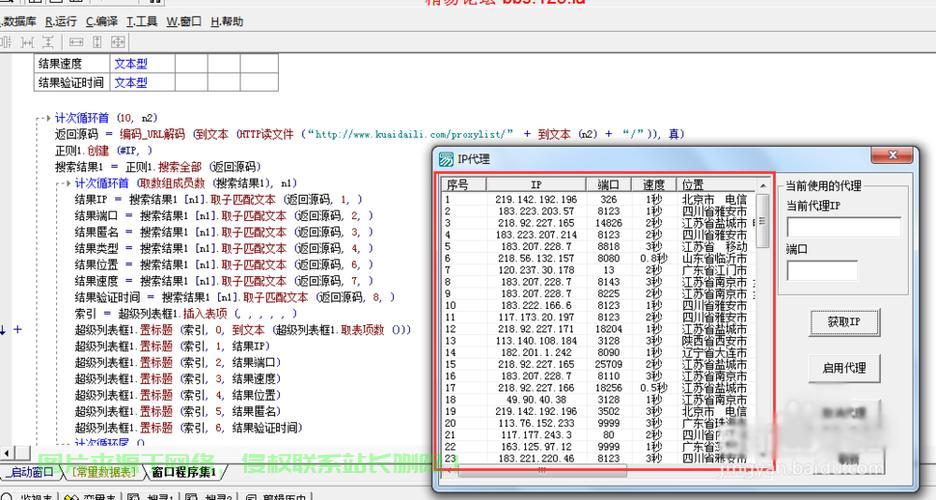This screenshot has height=500, width=936.
Task: Click the 结果速度 variable name cell
Action: pos(72,63)
